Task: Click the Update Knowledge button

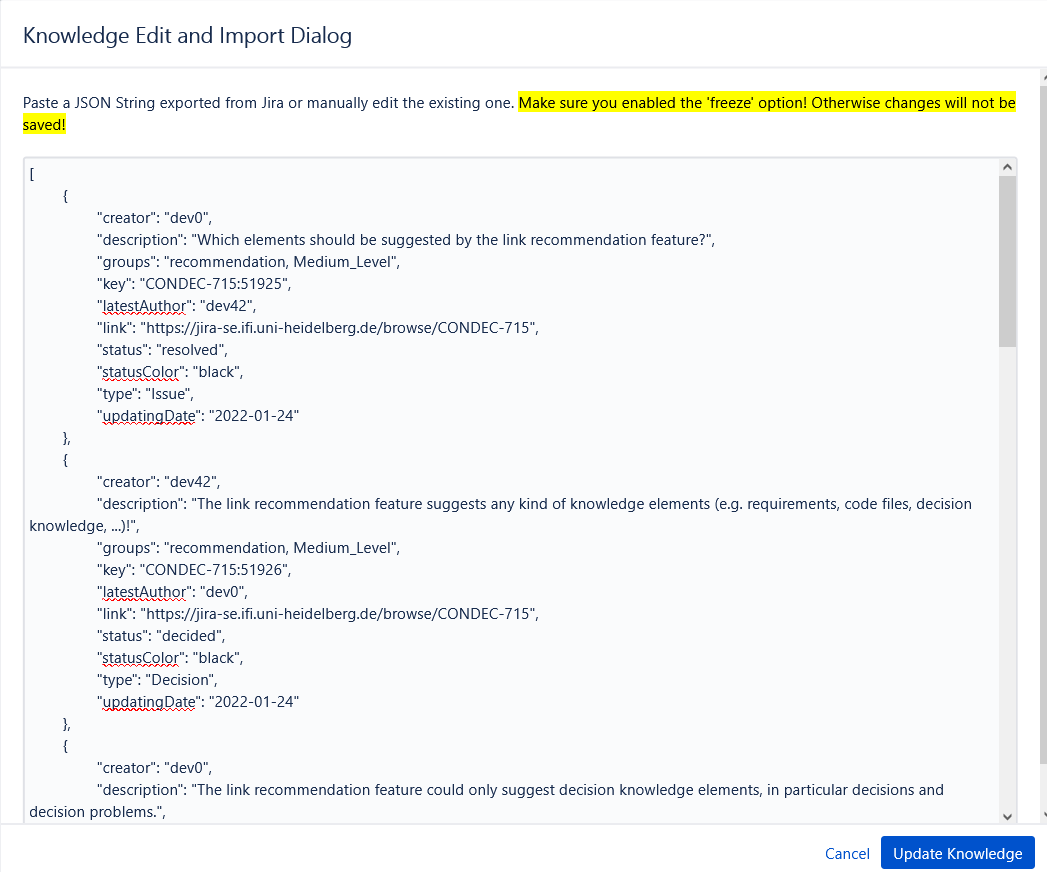Action: point(957,853)
